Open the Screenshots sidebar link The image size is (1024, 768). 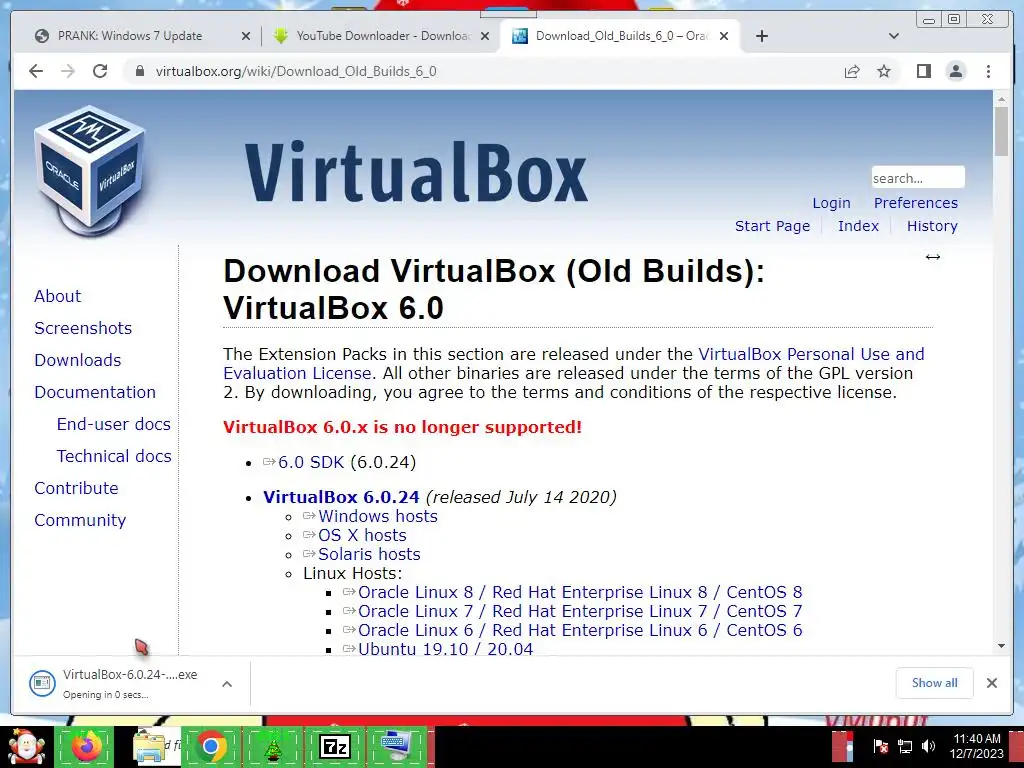click(83, 328)
